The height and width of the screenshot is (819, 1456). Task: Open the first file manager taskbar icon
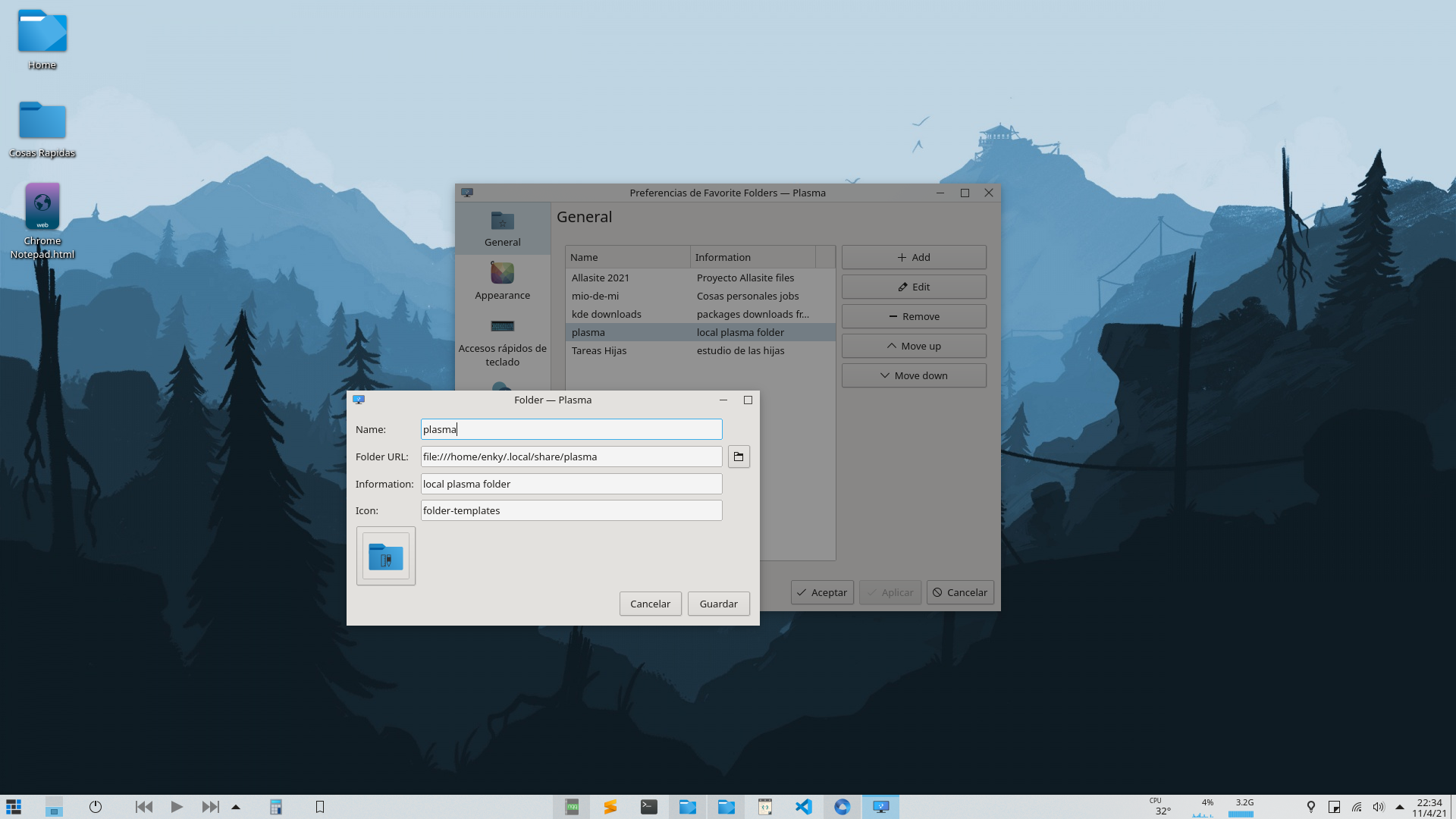pos(688,807)
